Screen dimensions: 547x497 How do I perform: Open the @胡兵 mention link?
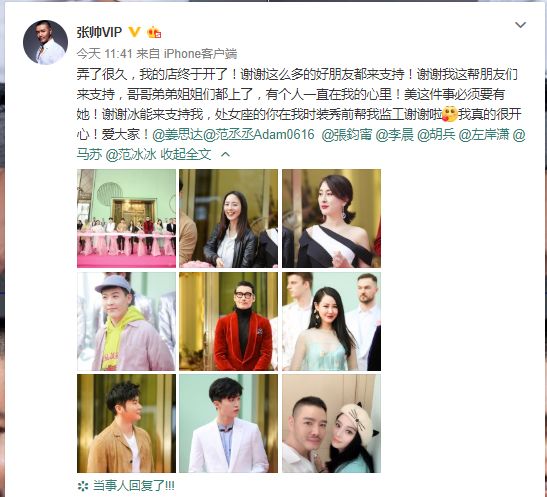(x=436, y=135)
